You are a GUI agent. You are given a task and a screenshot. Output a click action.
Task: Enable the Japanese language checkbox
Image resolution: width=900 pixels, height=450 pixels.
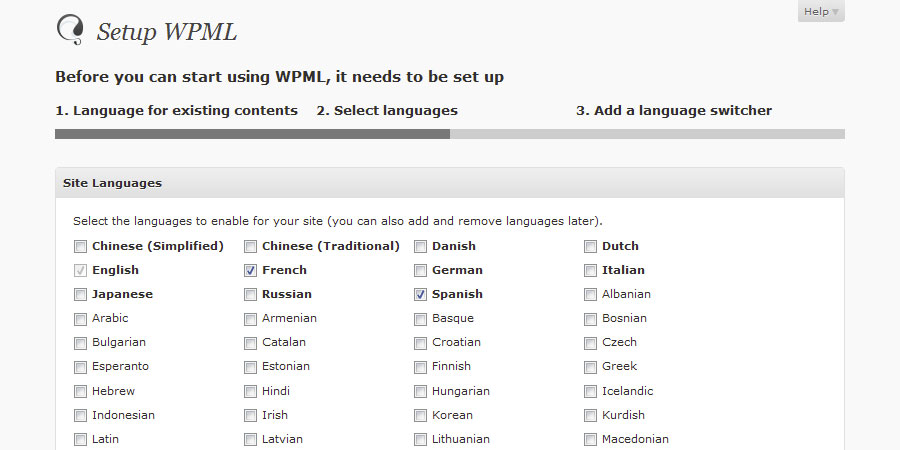(x=80, y=294)
